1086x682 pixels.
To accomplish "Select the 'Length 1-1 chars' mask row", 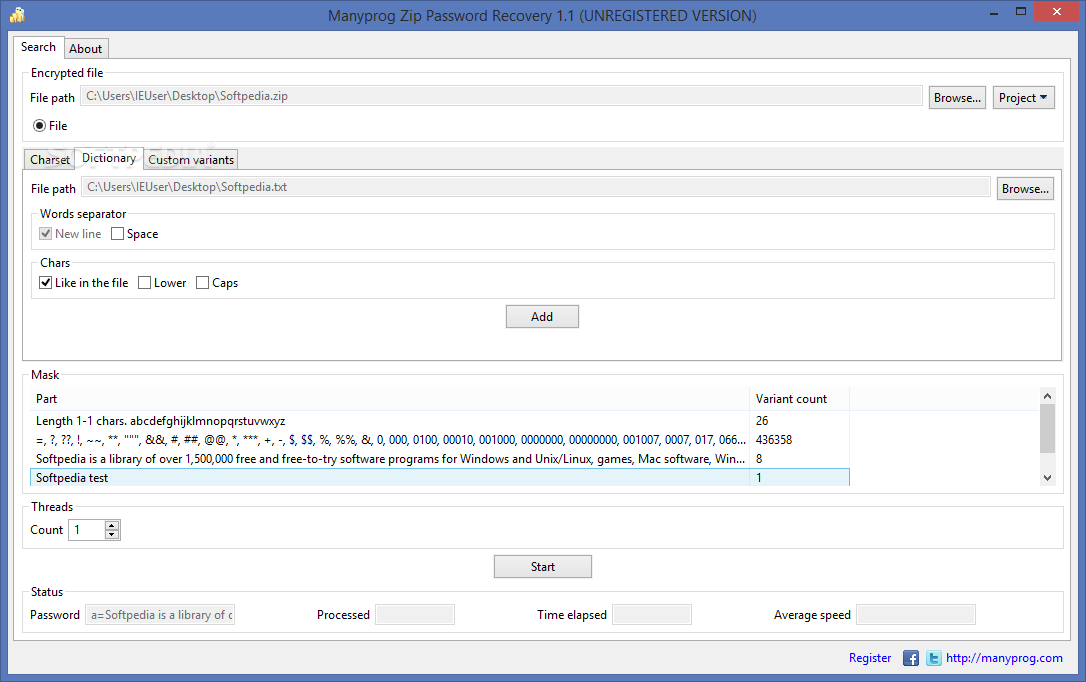I will tap(440, 421).
